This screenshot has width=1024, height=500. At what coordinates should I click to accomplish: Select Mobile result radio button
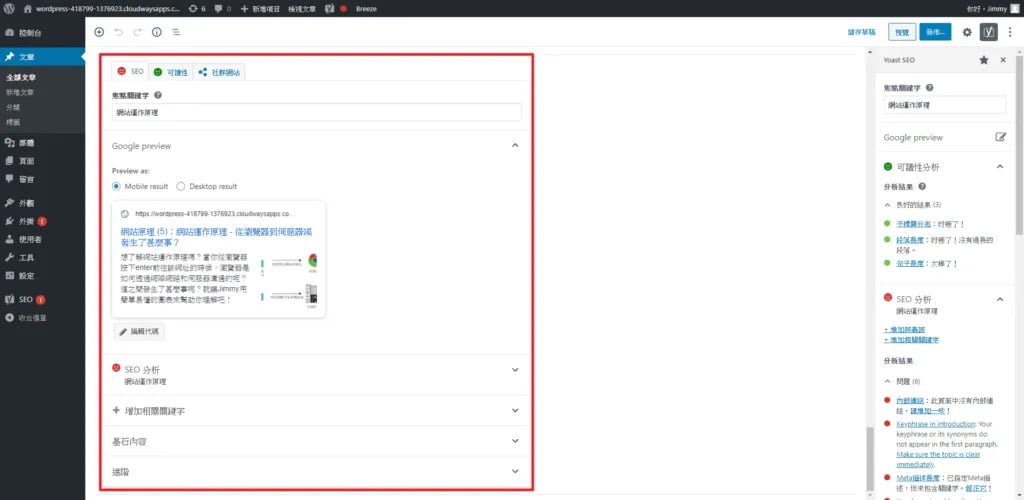116,186
